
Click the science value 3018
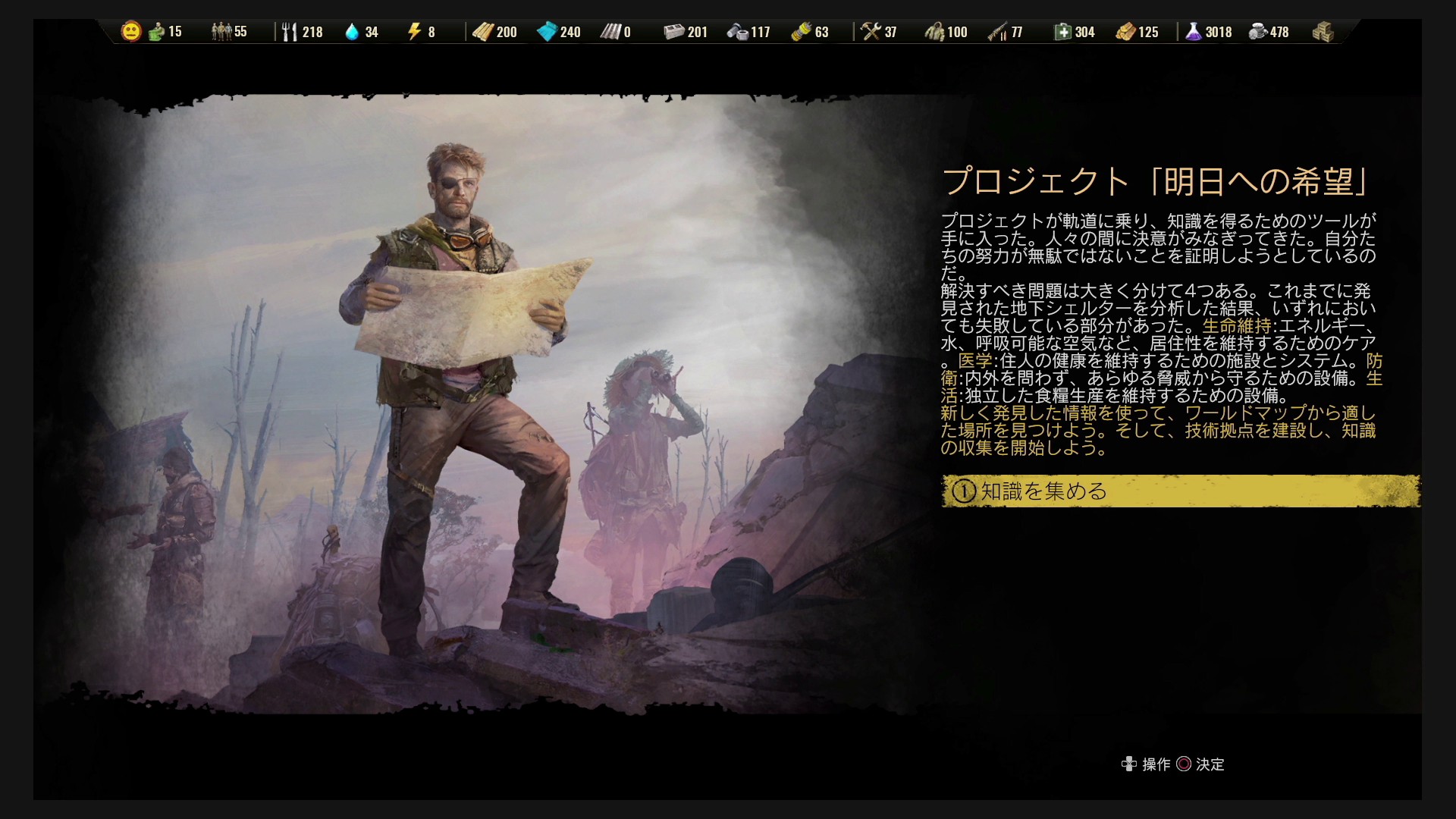[1219, 32]
